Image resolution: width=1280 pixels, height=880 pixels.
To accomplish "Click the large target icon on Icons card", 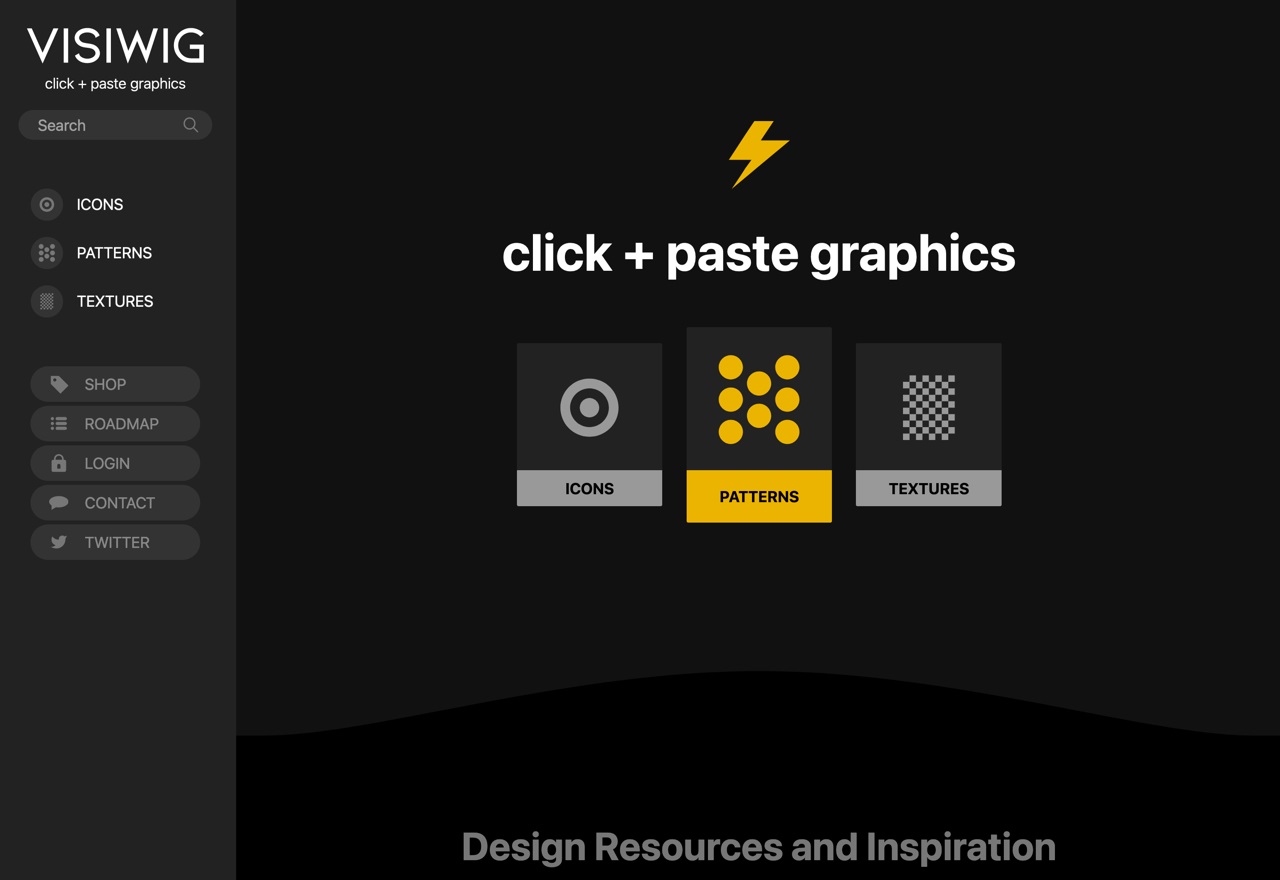I will (589, 408).
